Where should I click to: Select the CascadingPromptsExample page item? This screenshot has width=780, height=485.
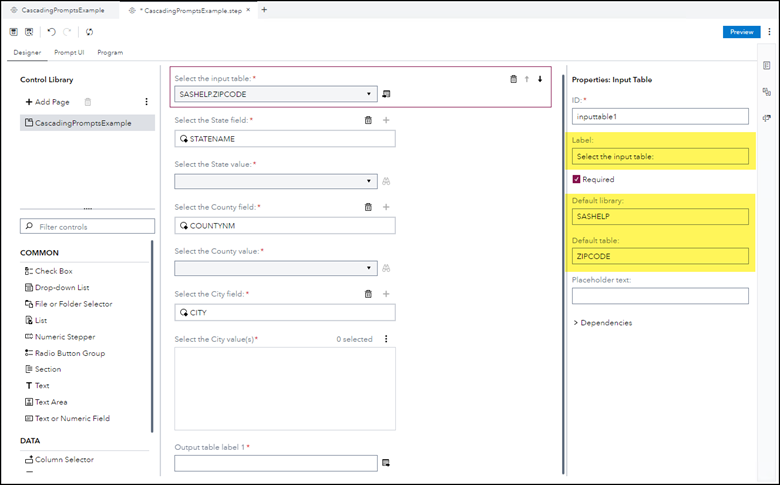click(88, 123)
